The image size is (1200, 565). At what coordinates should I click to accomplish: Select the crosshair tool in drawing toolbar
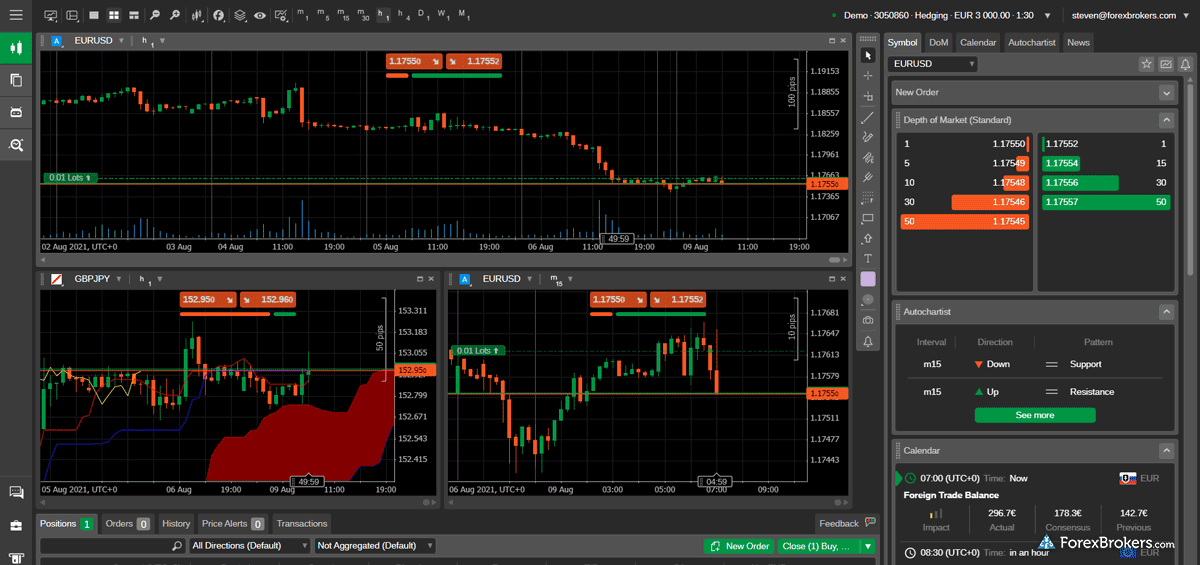tap(867, 75)
